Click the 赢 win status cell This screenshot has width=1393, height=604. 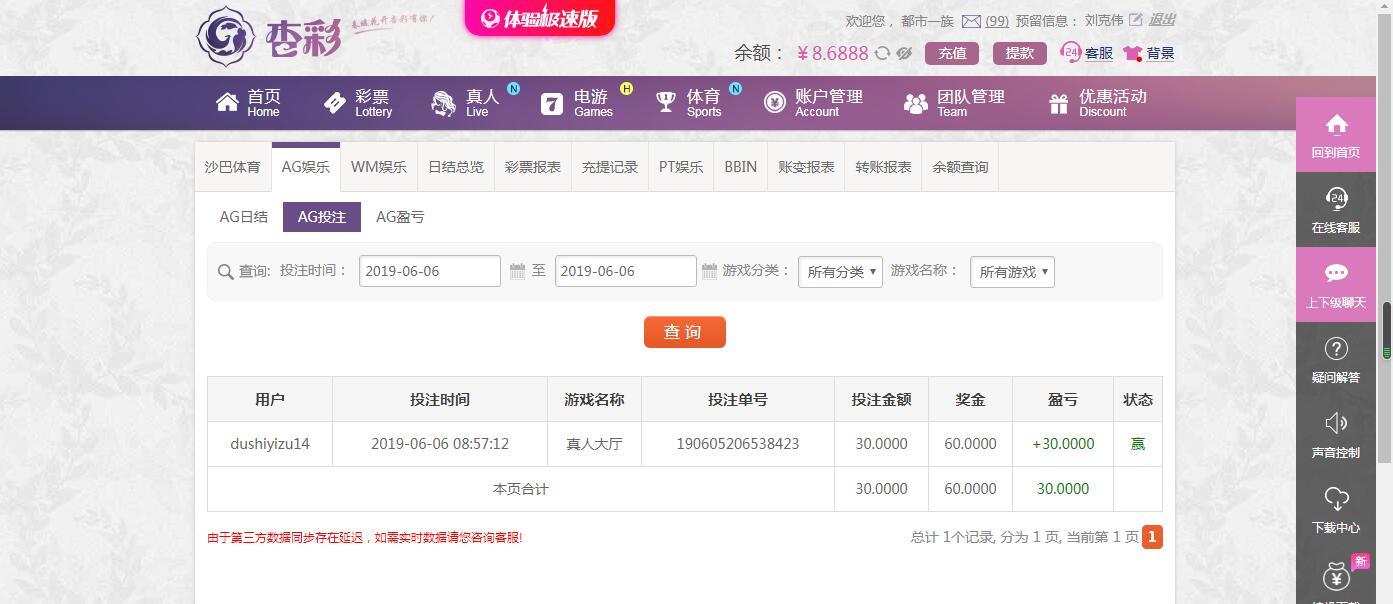pyautogui.click(x=1138, y=444)
